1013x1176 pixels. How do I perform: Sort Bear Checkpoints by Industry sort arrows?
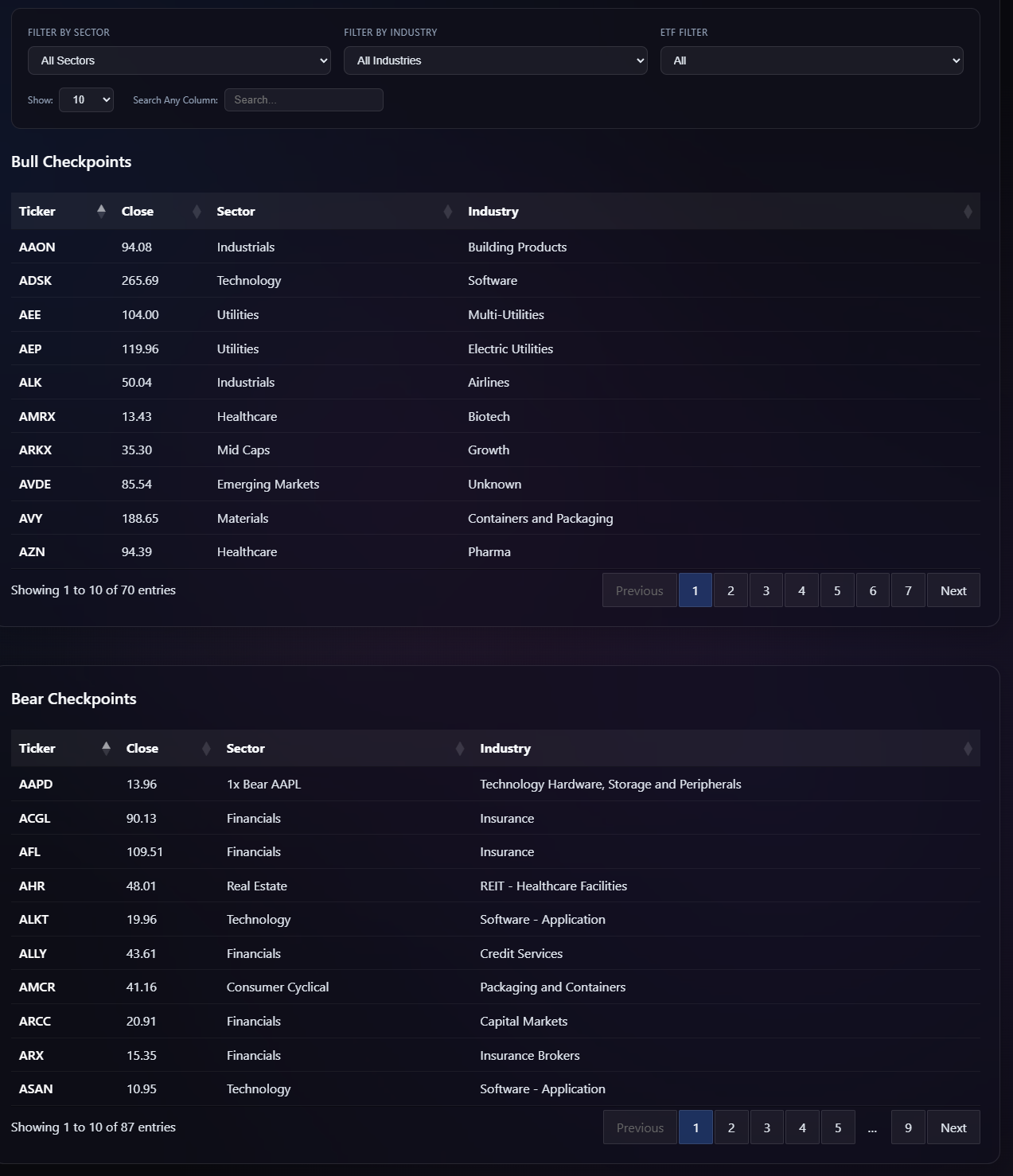pos(968,749)
